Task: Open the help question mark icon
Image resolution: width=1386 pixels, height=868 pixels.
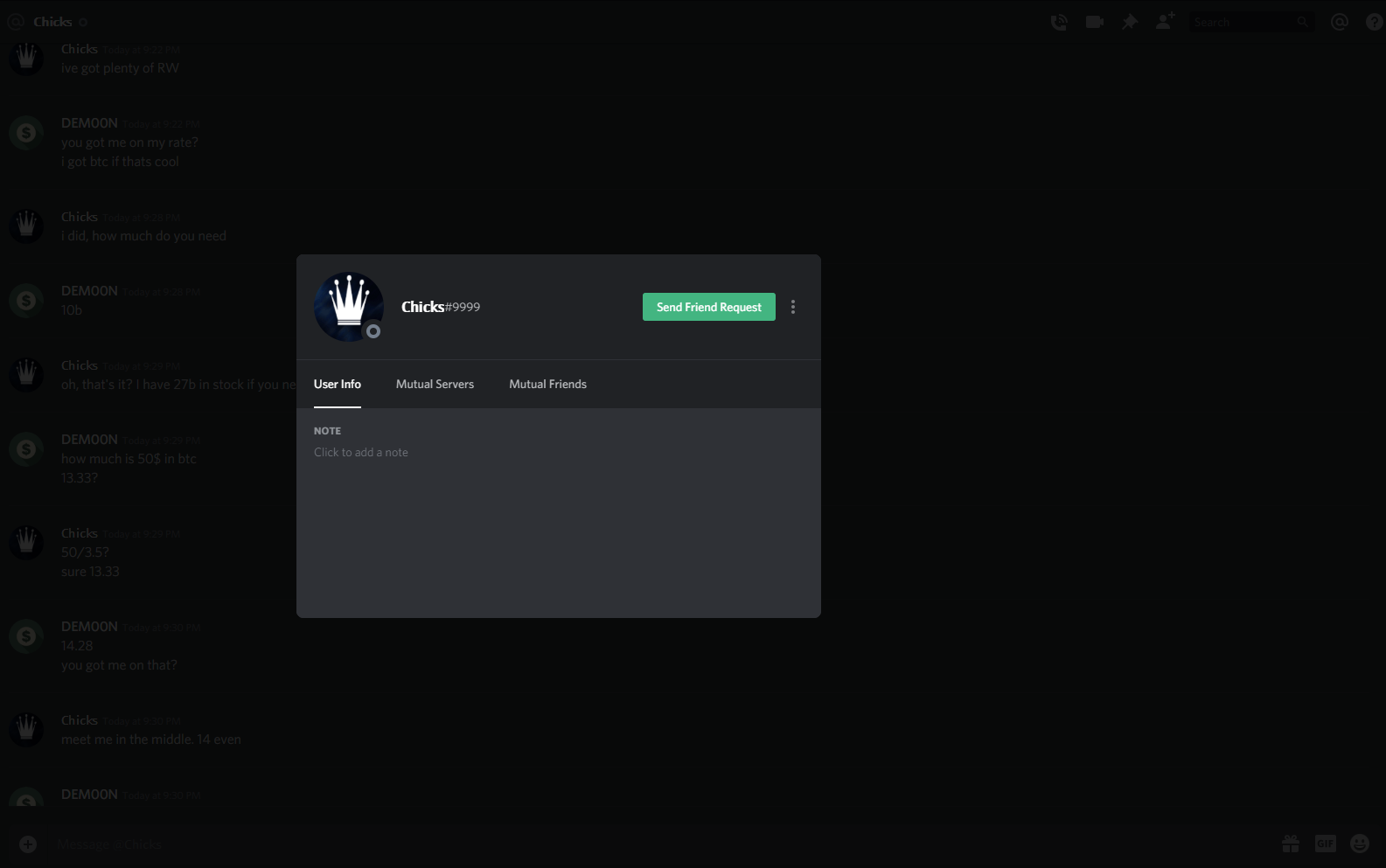Action: [x=1374, y=22]
